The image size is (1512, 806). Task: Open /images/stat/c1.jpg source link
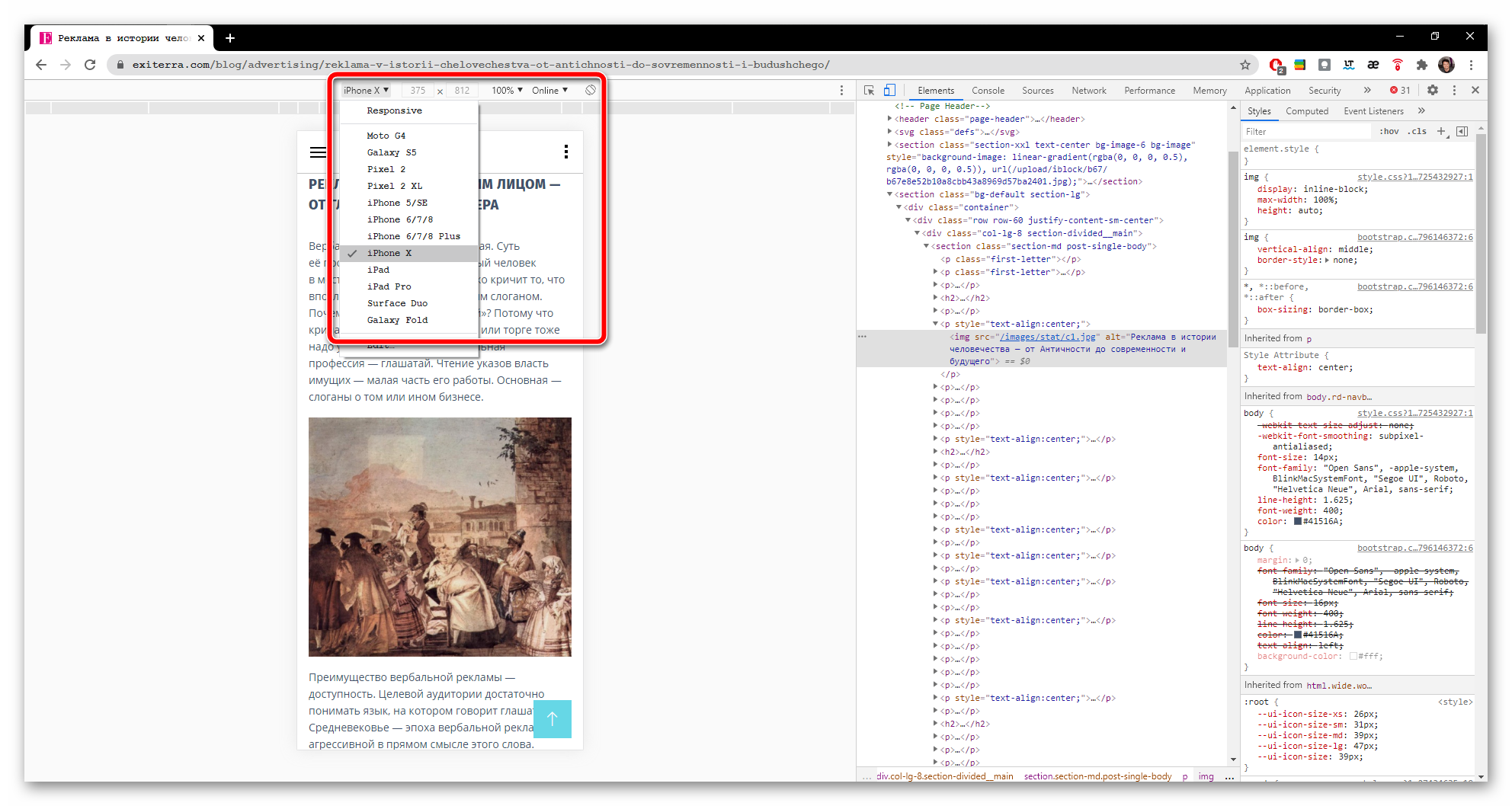tap(1047, 337)
